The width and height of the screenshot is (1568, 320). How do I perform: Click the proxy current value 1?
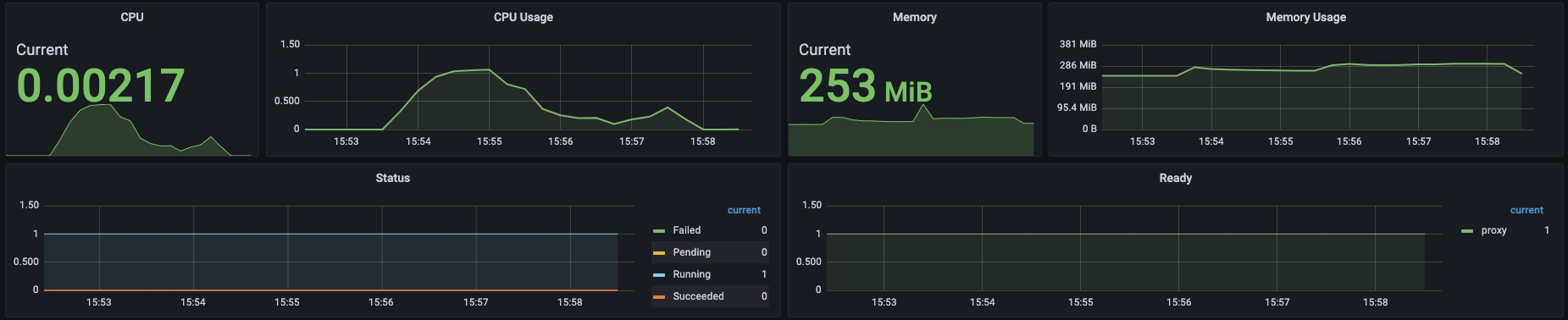[1547, 230]
